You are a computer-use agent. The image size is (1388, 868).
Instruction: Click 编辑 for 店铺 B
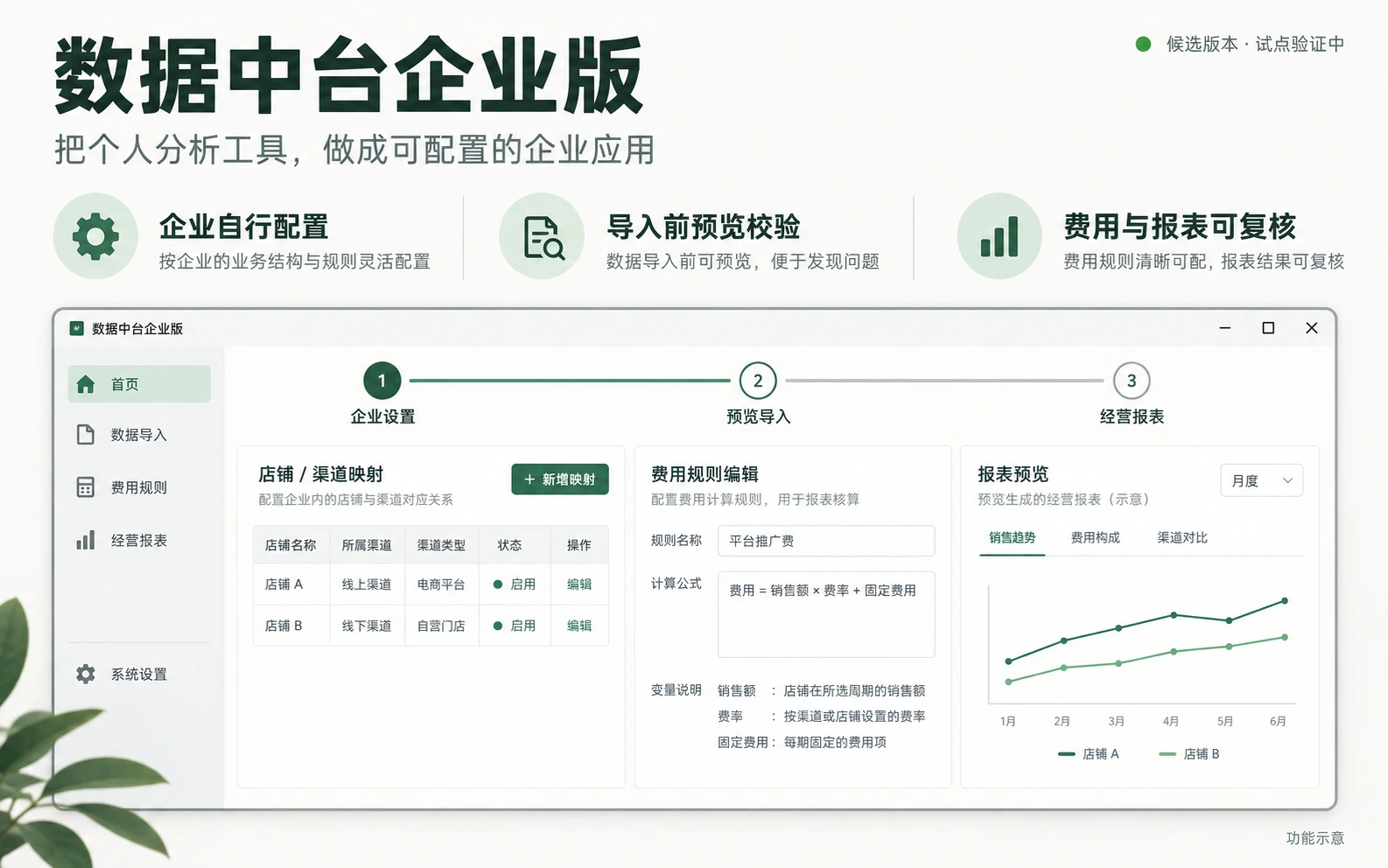point(579,626)
